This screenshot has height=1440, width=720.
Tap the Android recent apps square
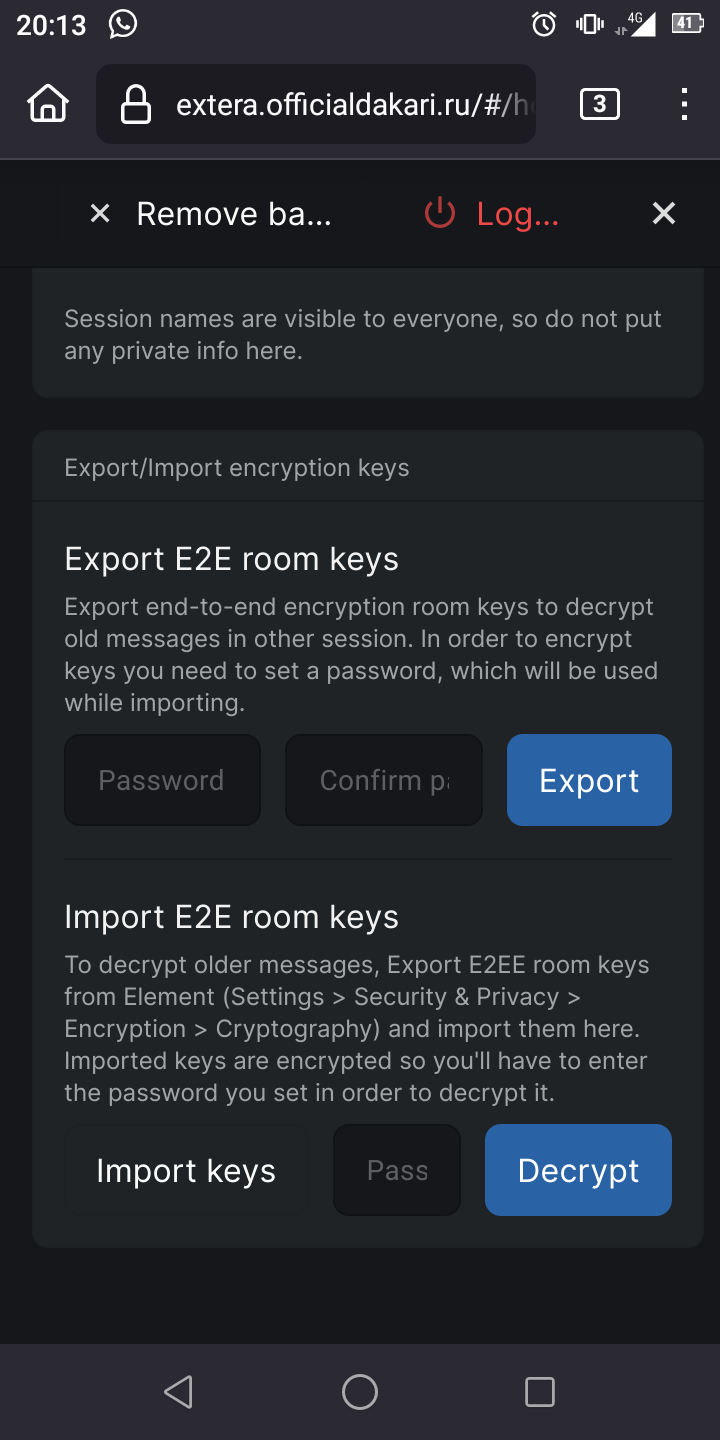point(540,1392)
